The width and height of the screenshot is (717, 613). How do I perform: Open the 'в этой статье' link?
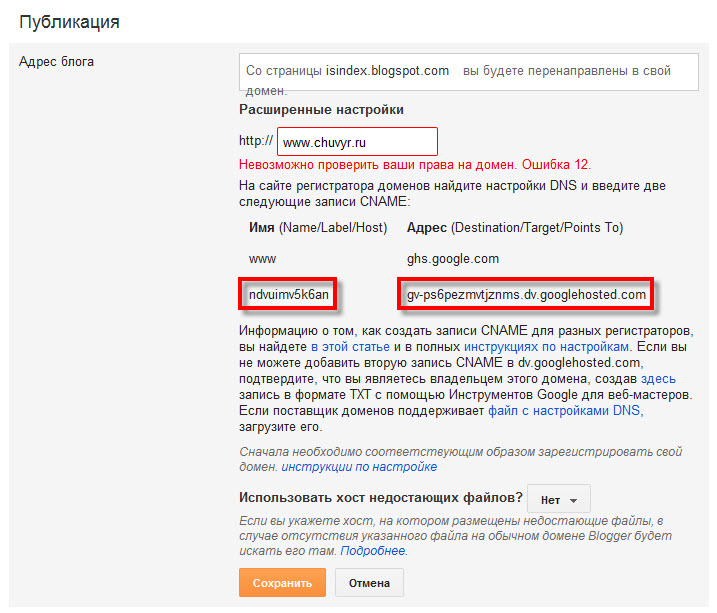point(350,346)
